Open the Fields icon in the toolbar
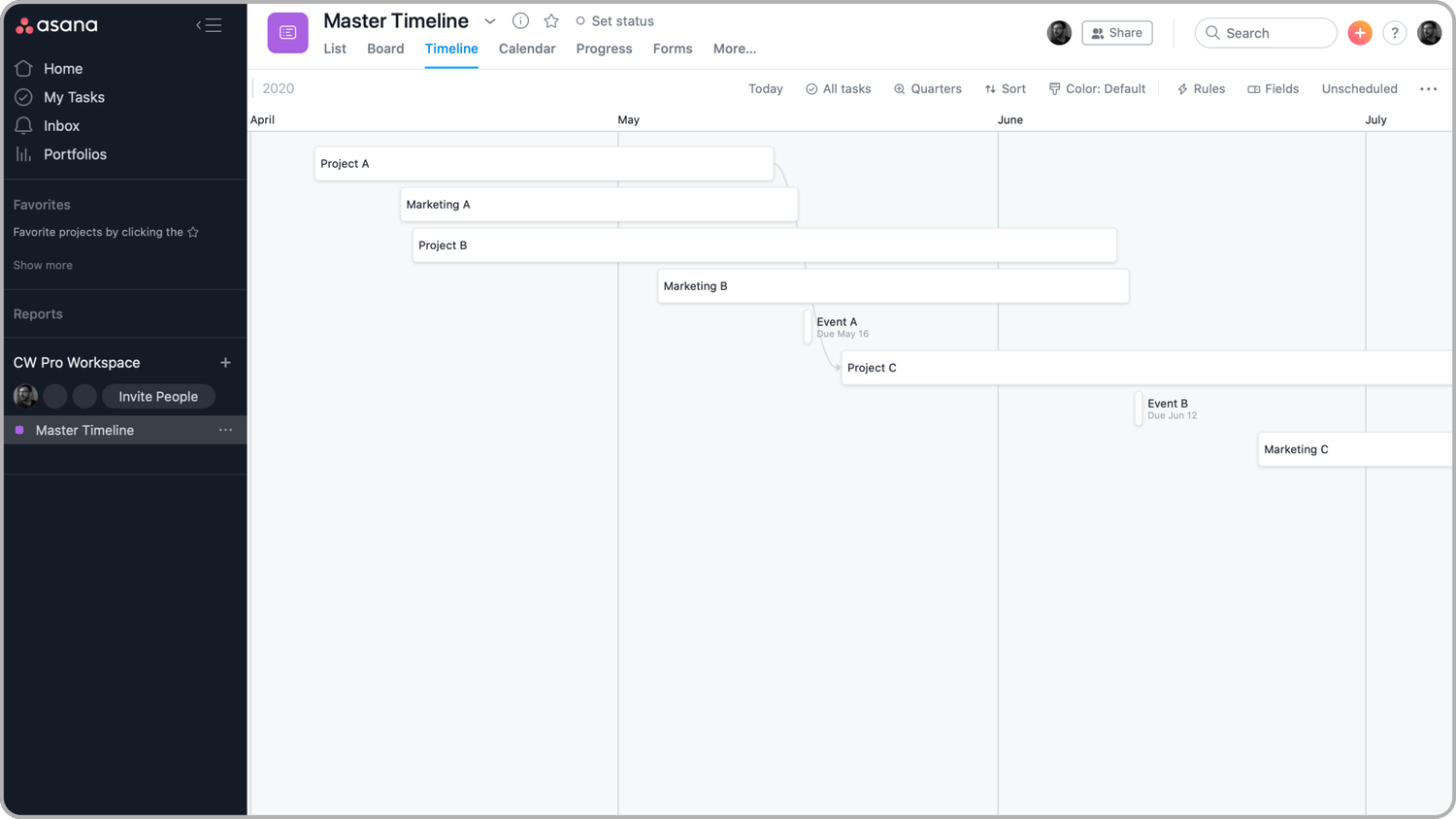The image size is (1456, 819). point(1273,88)
